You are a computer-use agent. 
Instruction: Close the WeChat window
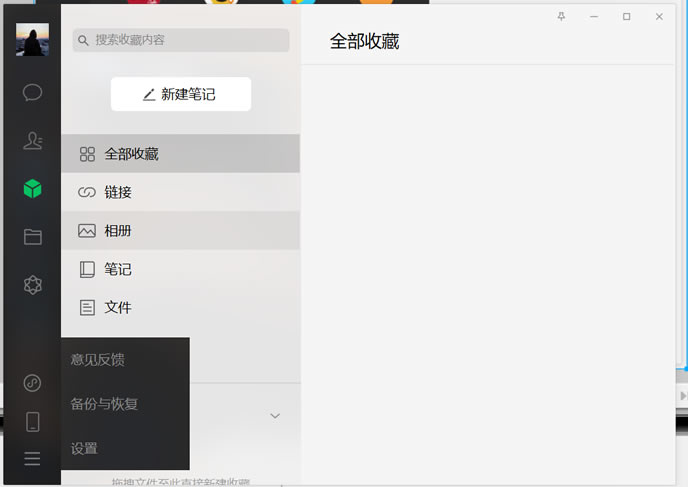659,17
